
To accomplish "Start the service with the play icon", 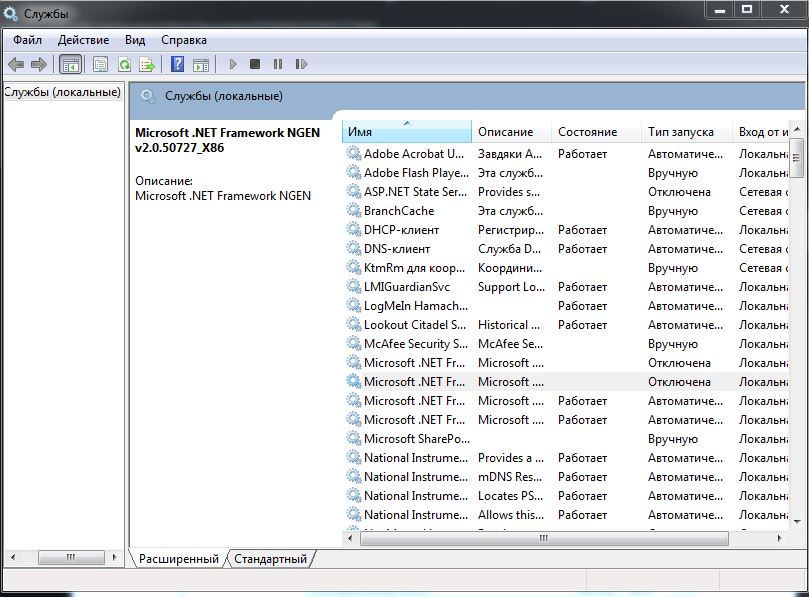I will point(233,64).
